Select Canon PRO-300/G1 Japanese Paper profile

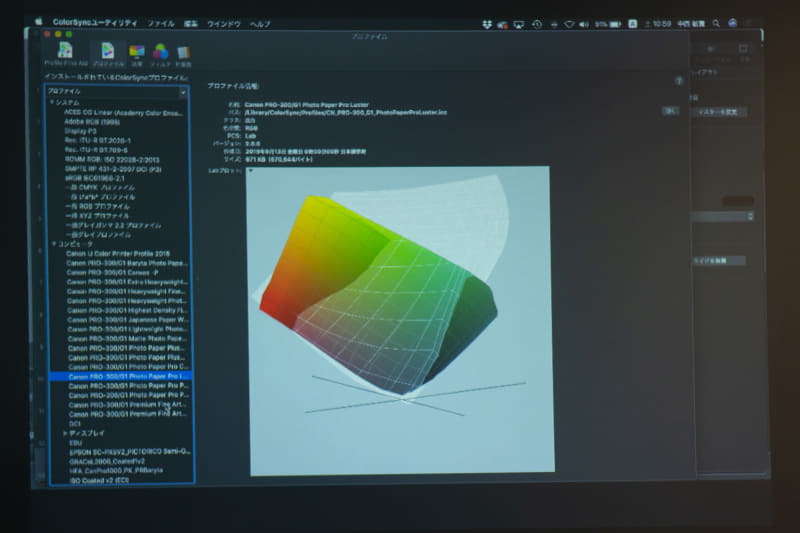(128, 320)
